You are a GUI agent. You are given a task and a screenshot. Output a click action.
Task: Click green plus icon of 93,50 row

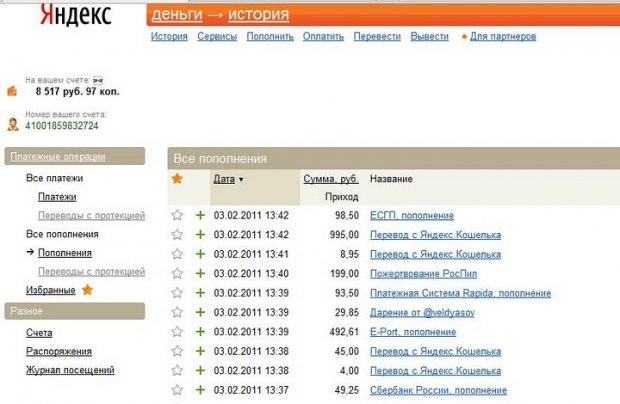click(x=200, y=293)
